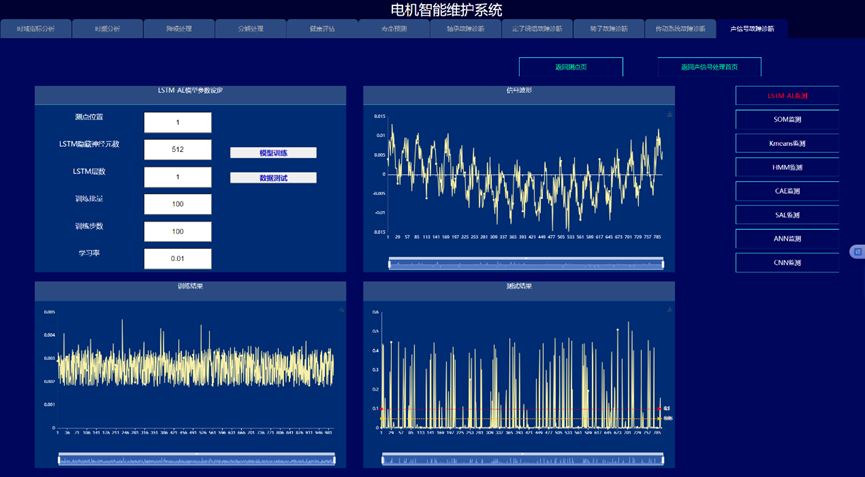Click the 学习率 input field showing 0.01
Image resolution: width=865 pixels, height=477 pixels.
tap(177, 259)
